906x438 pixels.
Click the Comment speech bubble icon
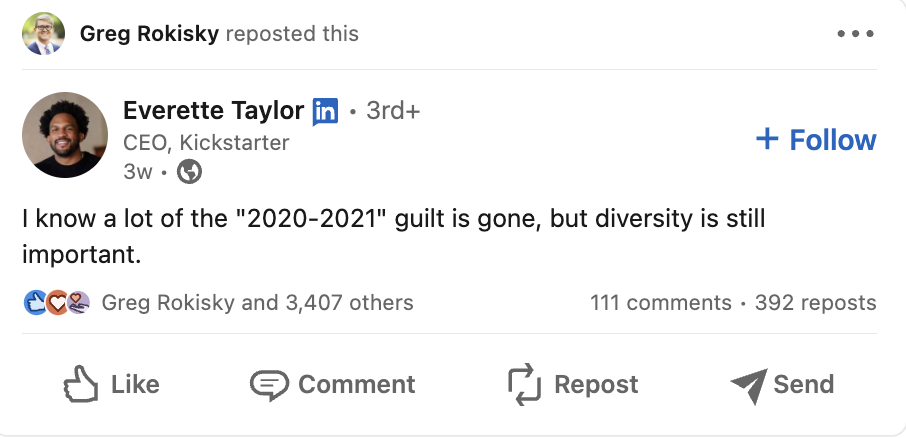pyautogui.click(x=268, y=384)
